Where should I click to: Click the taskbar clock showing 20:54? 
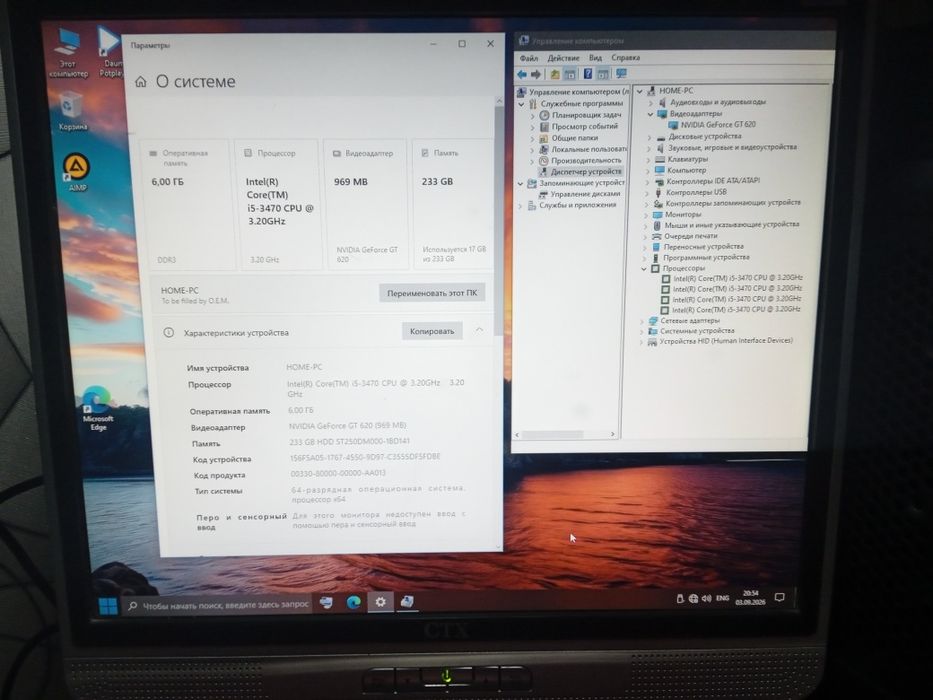[750, 598]
